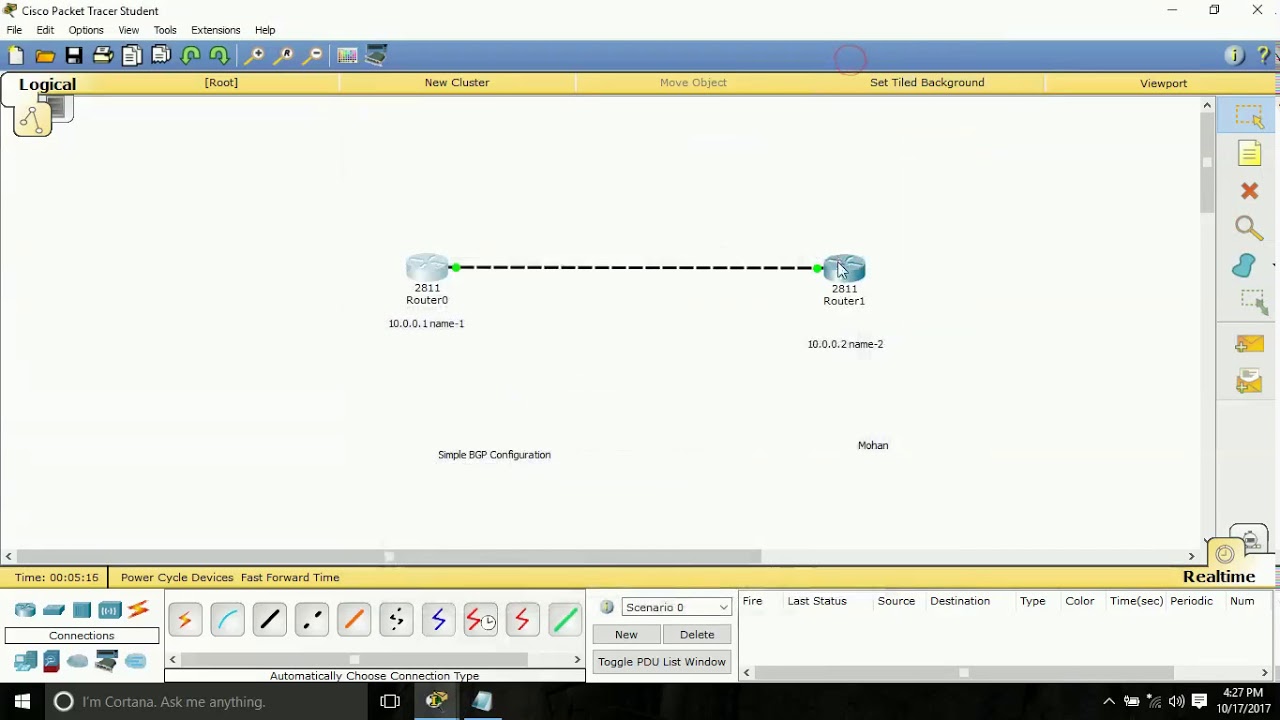This screenshot has height=720, width=1280.
Task: Select the Draw Polygon shape tool
Action: click(1245, 265)
